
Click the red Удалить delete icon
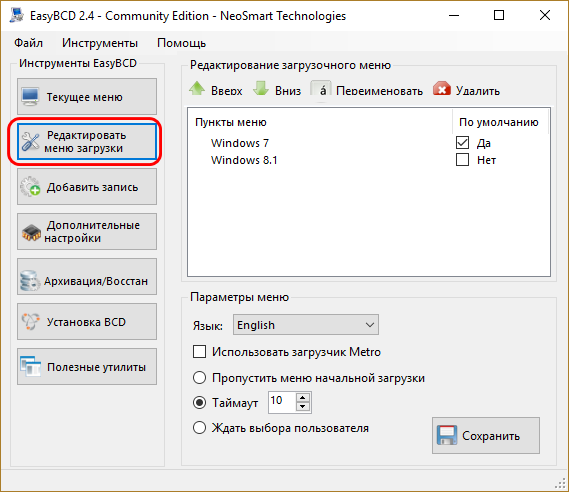(442, 89)
